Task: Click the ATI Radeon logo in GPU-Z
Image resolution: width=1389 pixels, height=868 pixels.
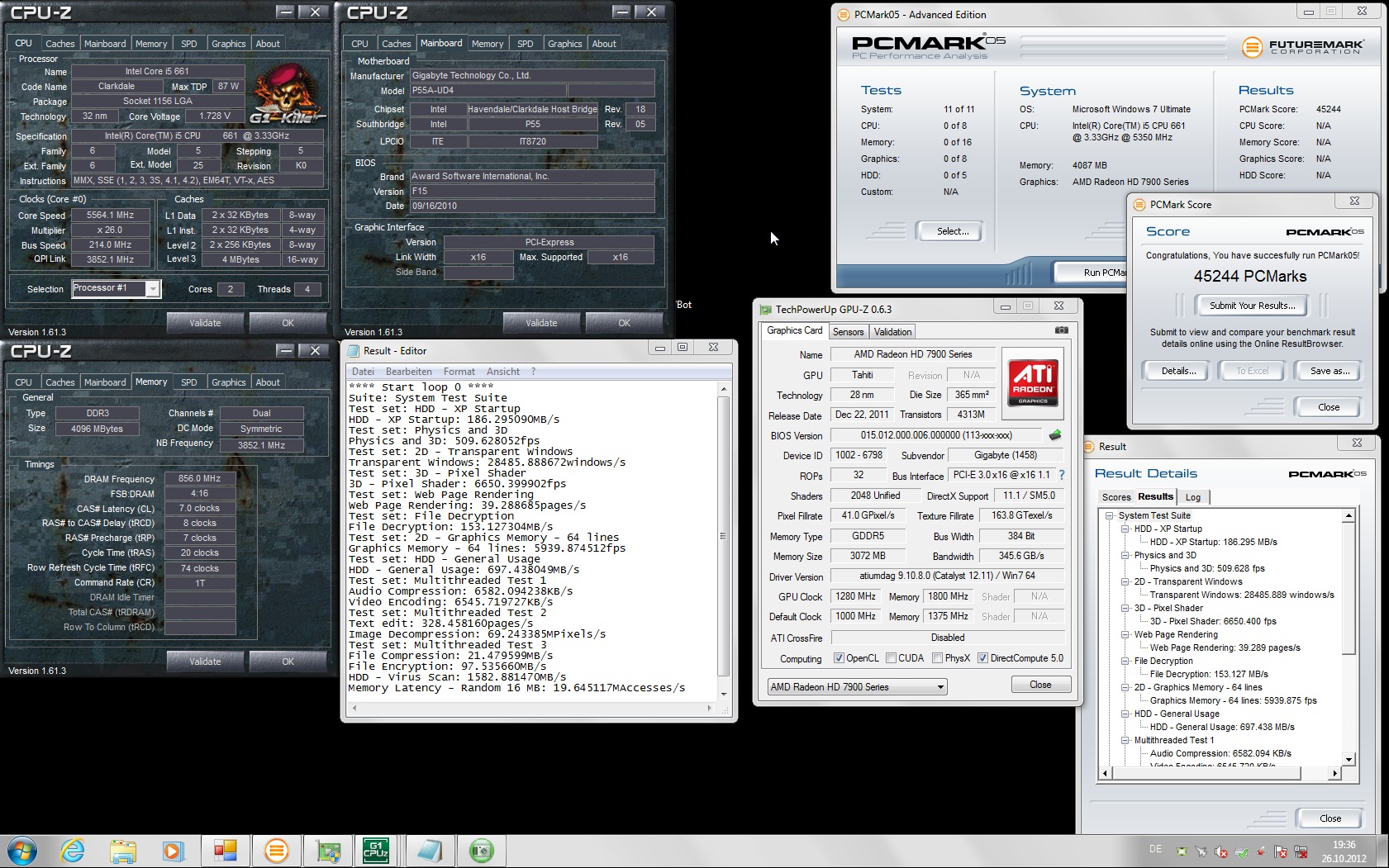Action: [x=1033, y=383]
